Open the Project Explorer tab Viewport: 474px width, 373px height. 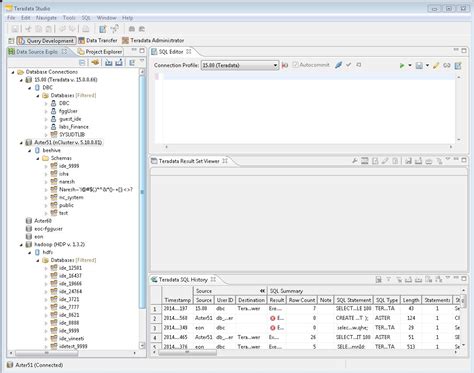click(x=100, y=52)
